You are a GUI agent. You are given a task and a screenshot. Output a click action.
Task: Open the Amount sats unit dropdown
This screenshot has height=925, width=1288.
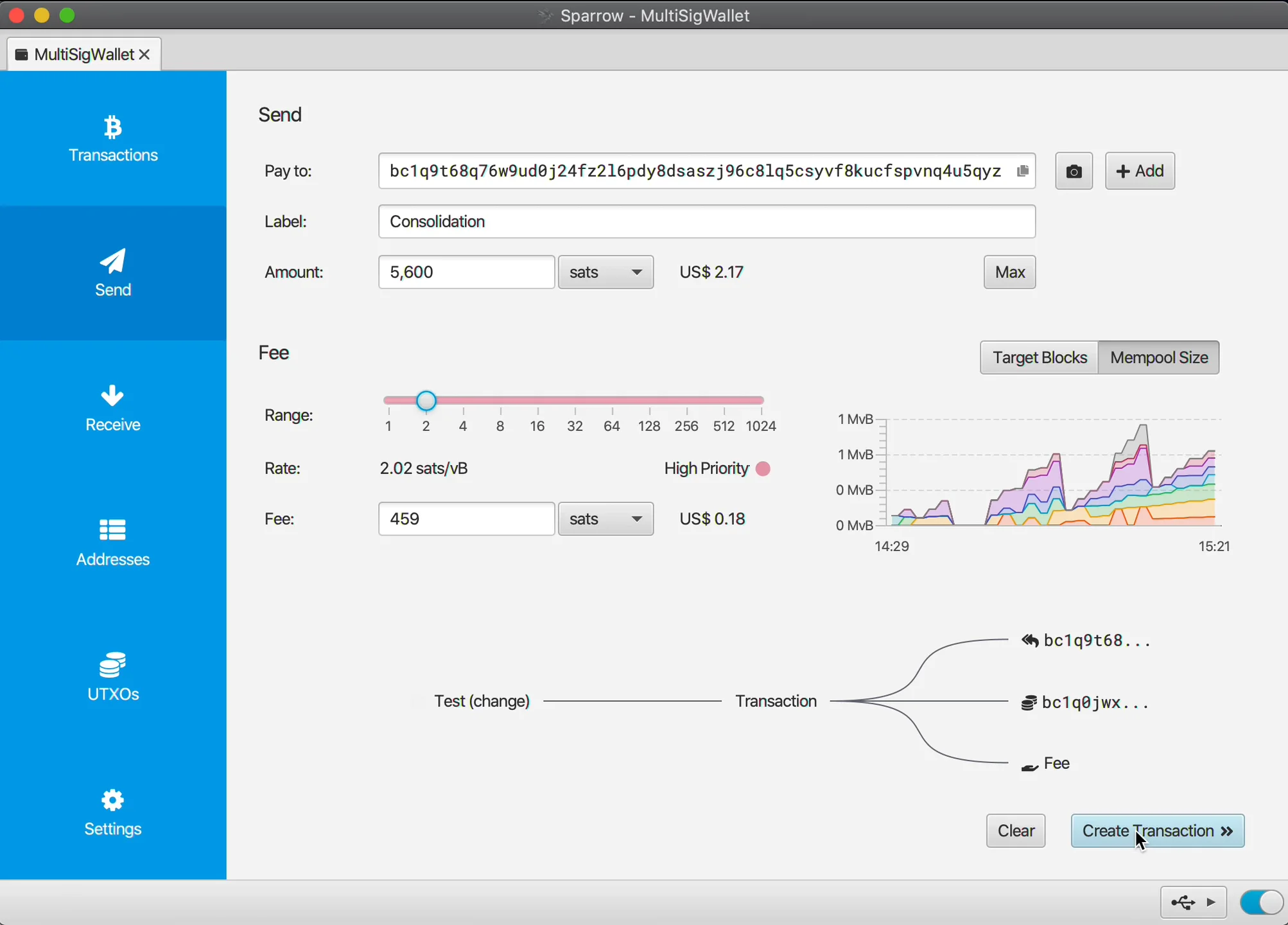click(x=605, y=272)
